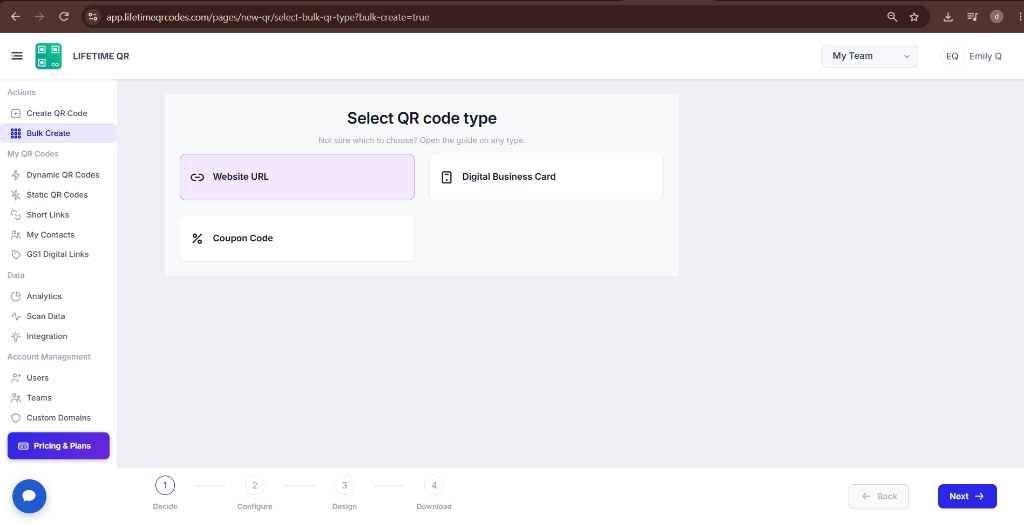Click the Website URL link icon
Image resolution: width=1024 pixels, height=524 pixels.
[x=197, y=177]
